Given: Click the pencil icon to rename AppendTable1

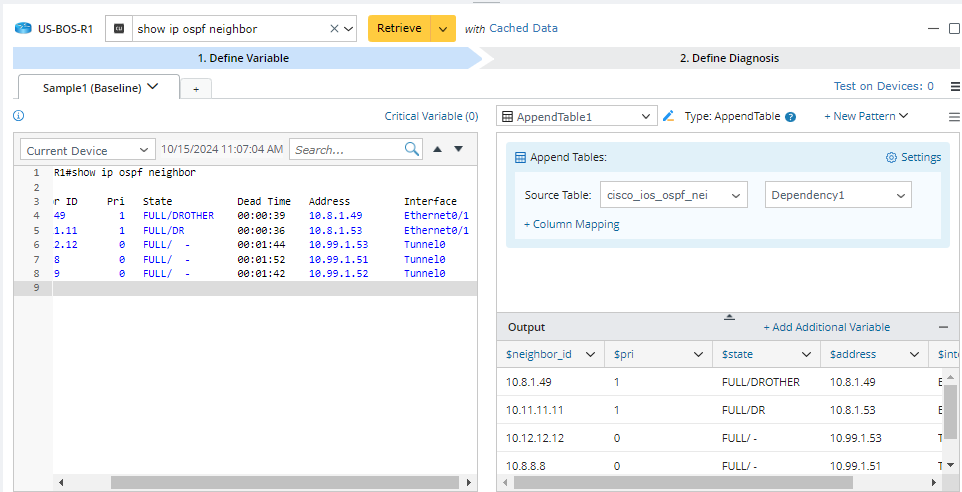Looking at the screenshot, I should [669, 116].
